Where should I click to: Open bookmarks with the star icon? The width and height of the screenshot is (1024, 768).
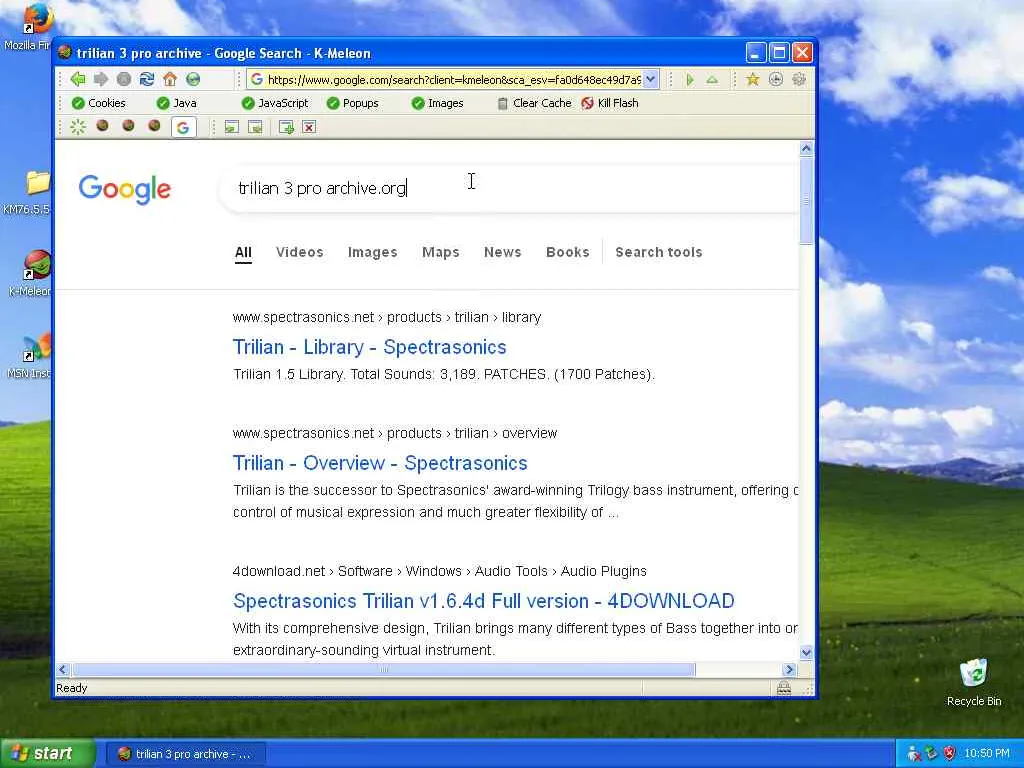point(753,80)
